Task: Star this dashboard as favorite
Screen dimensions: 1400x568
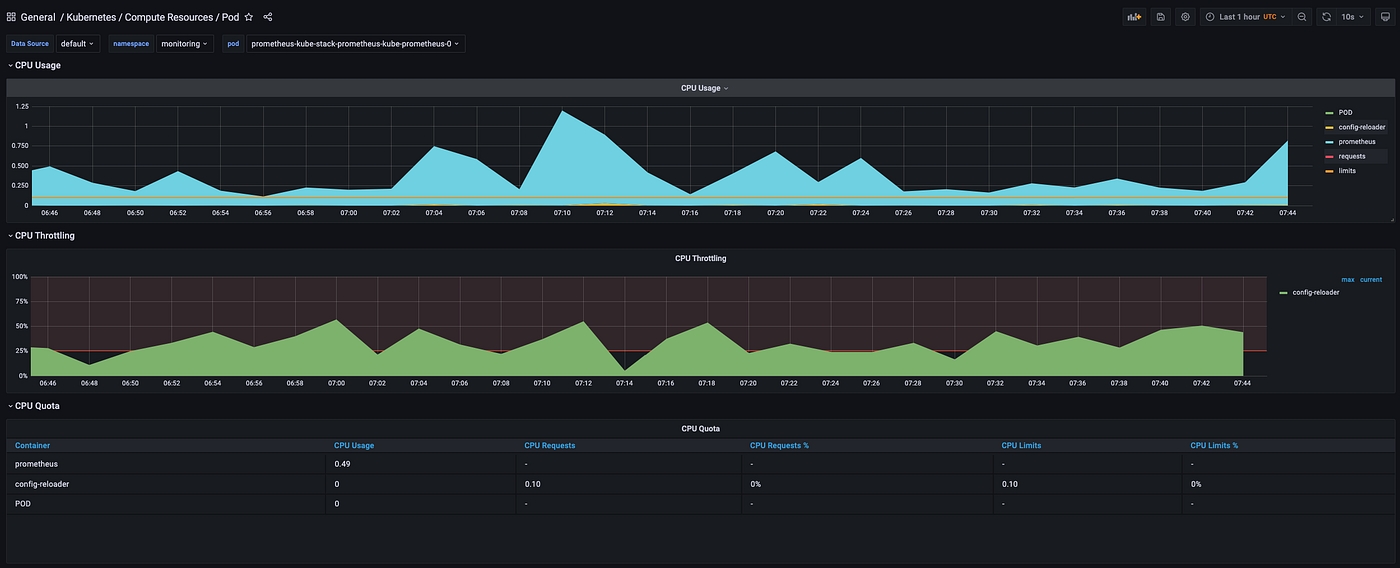Action: [x=249, y=17]
